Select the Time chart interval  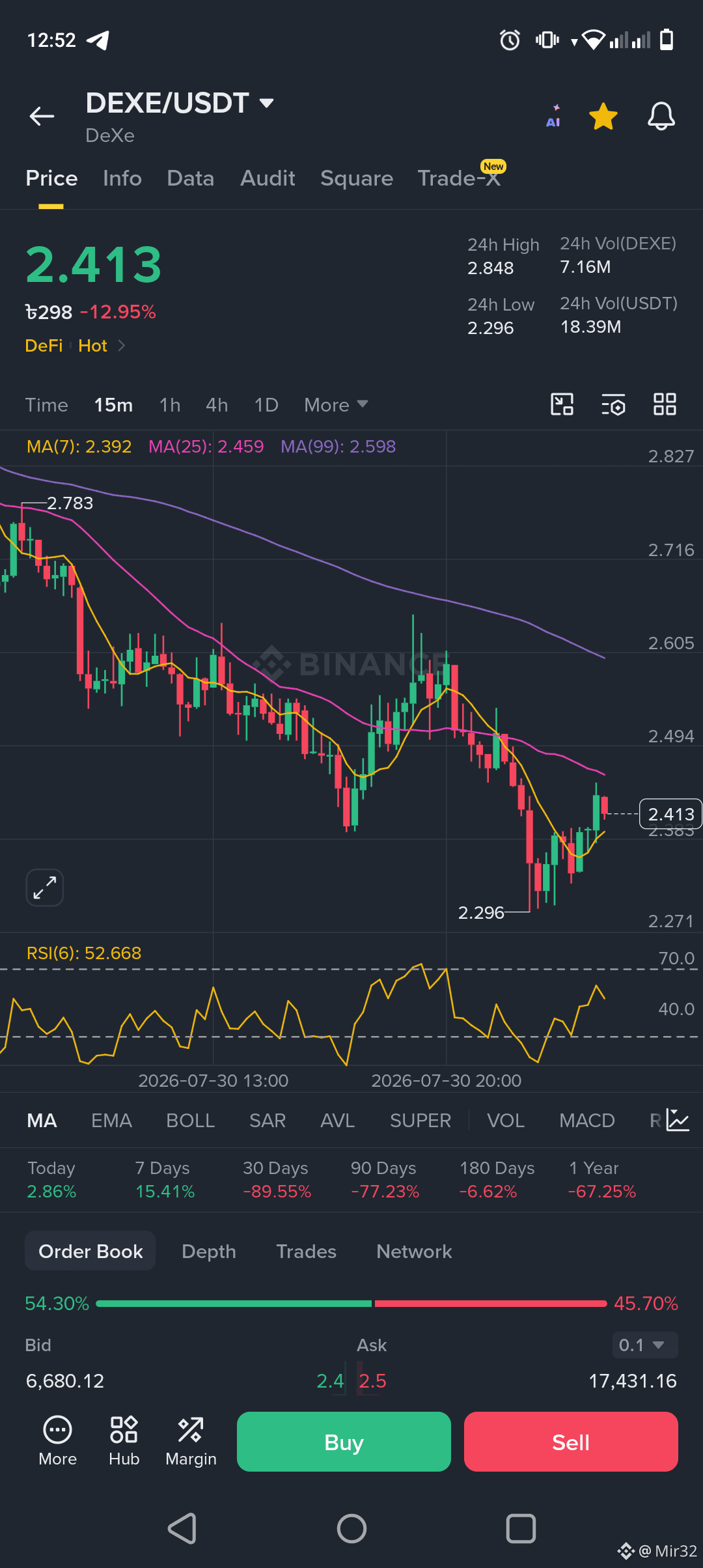click(46, 404)
